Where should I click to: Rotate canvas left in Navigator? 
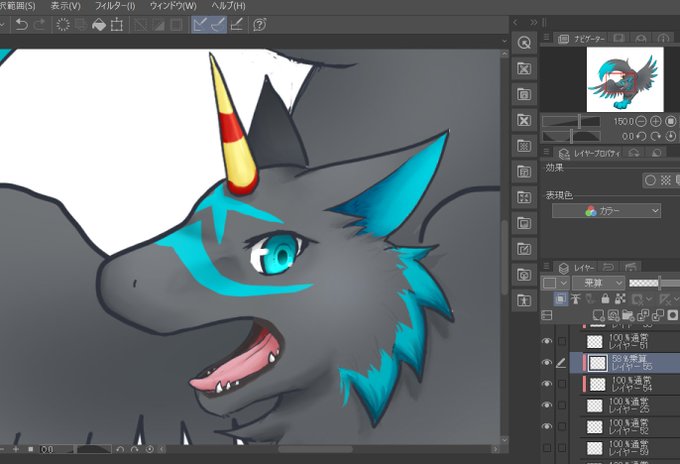641,137
